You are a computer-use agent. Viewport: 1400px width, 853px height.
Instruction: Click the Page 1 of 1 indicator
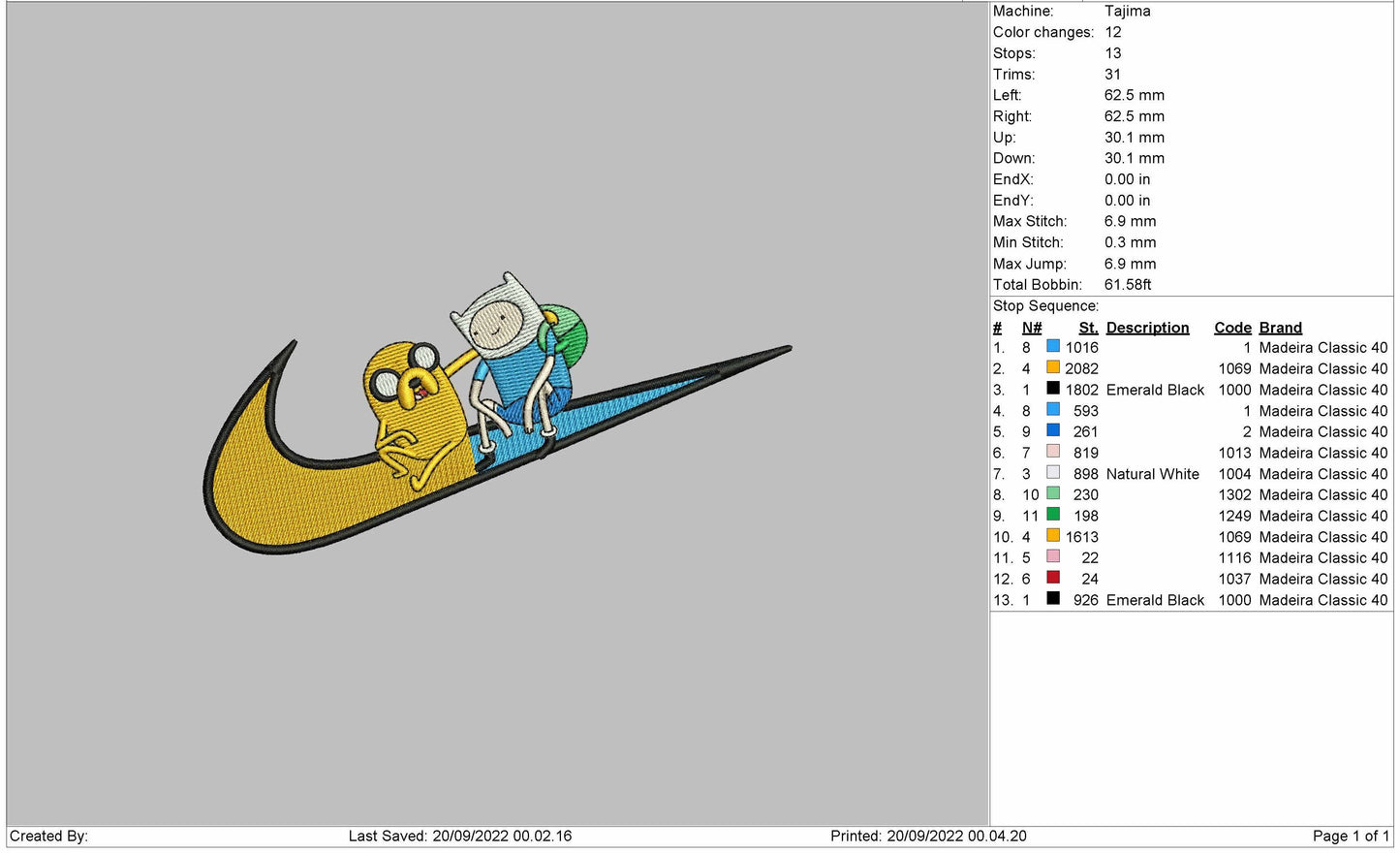click(1350, 836)
